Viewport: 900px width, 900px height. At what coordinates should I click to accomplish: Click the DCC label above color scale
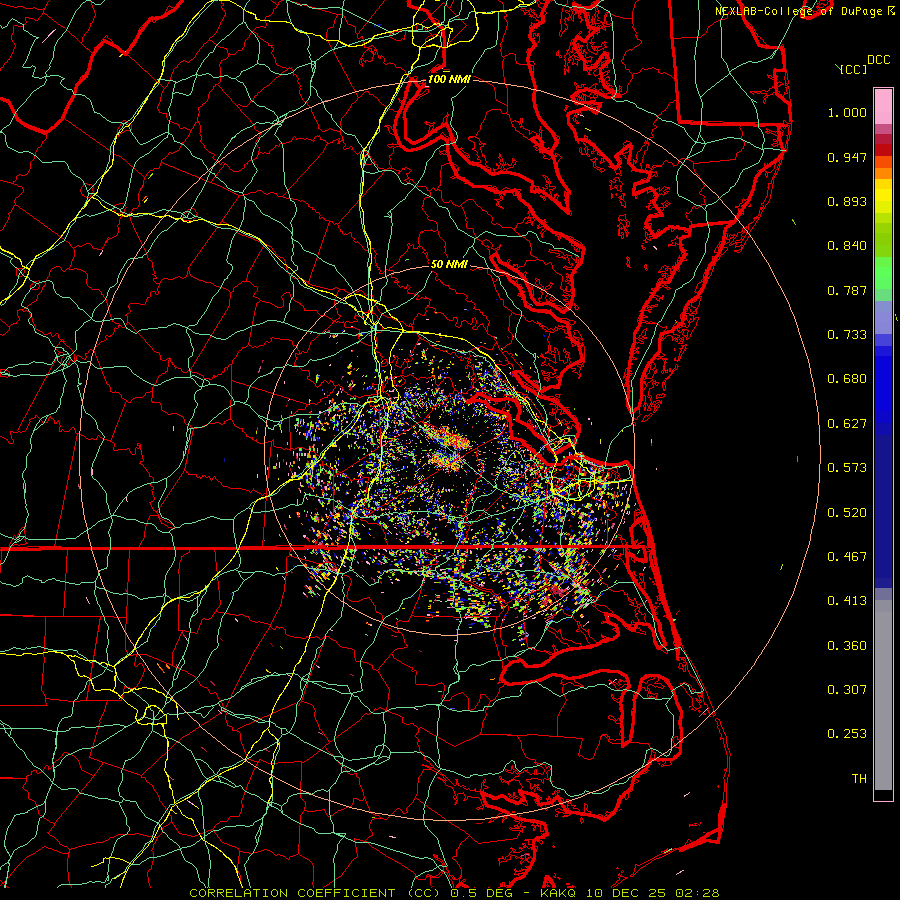tap(879, 60)
